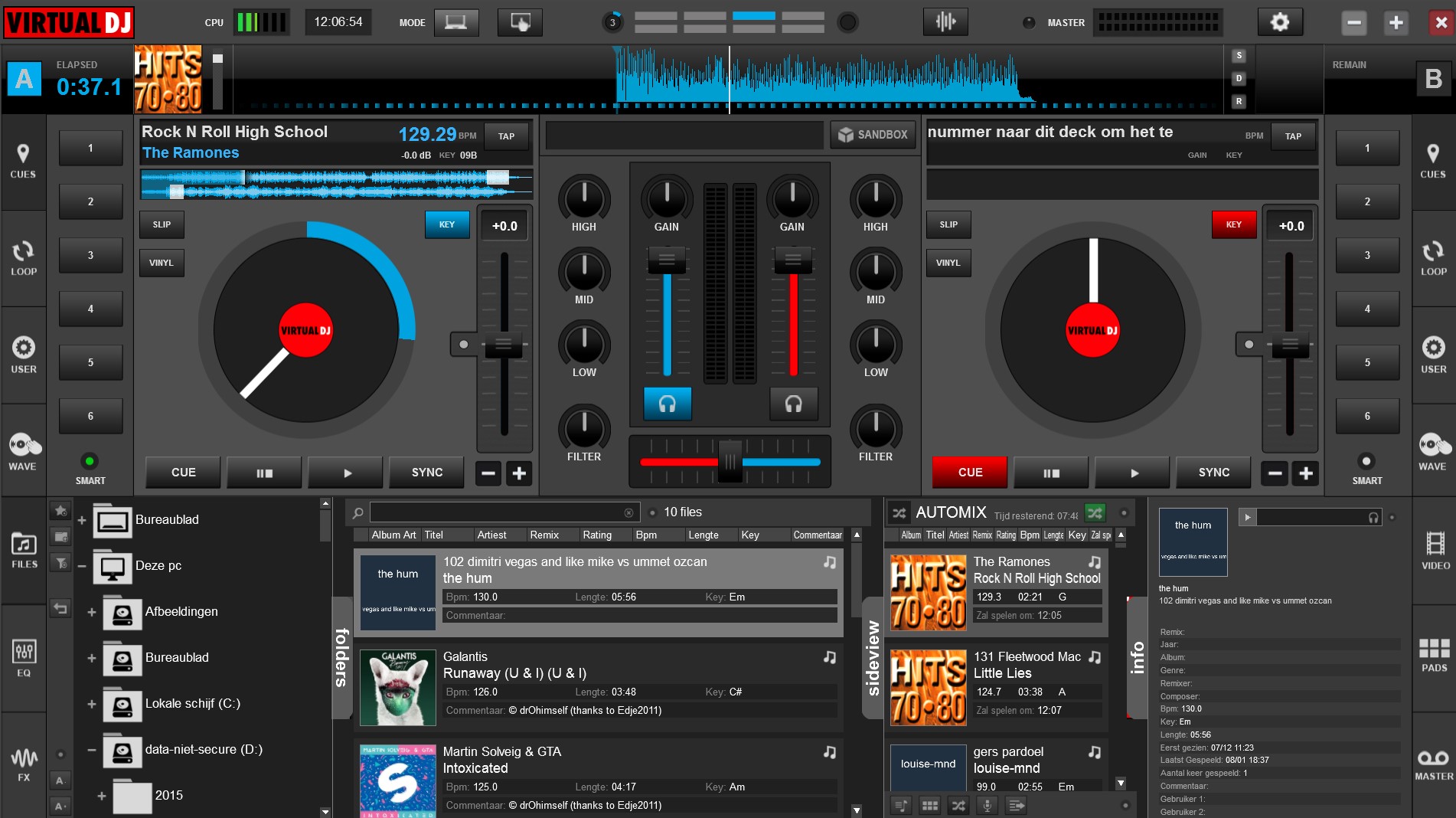Toggle the AUTOMIX shuffle green button
This screenshot has height=818, width=1456.
[1095, 512]
